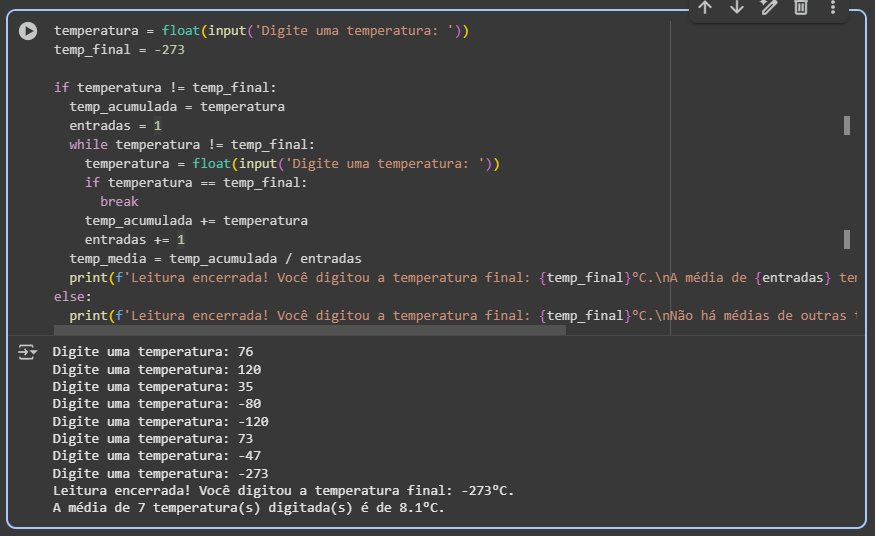
Task: Click the lower marker on right scroll gutter
Action: [847, 239]
